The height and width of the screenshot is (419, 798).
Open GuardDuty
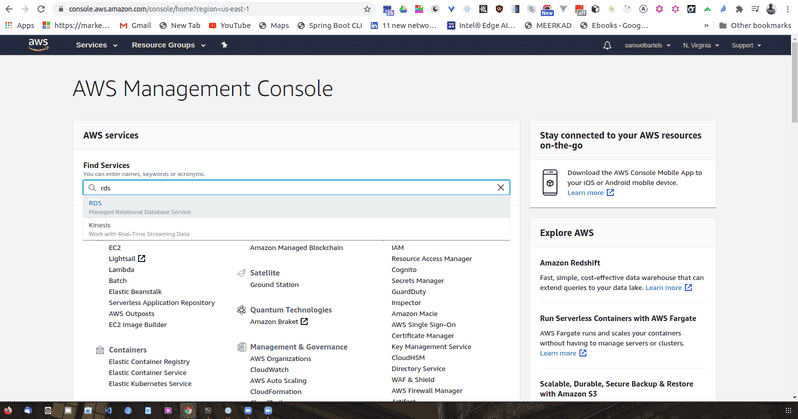pyautogui.click(x=409, y=292)
